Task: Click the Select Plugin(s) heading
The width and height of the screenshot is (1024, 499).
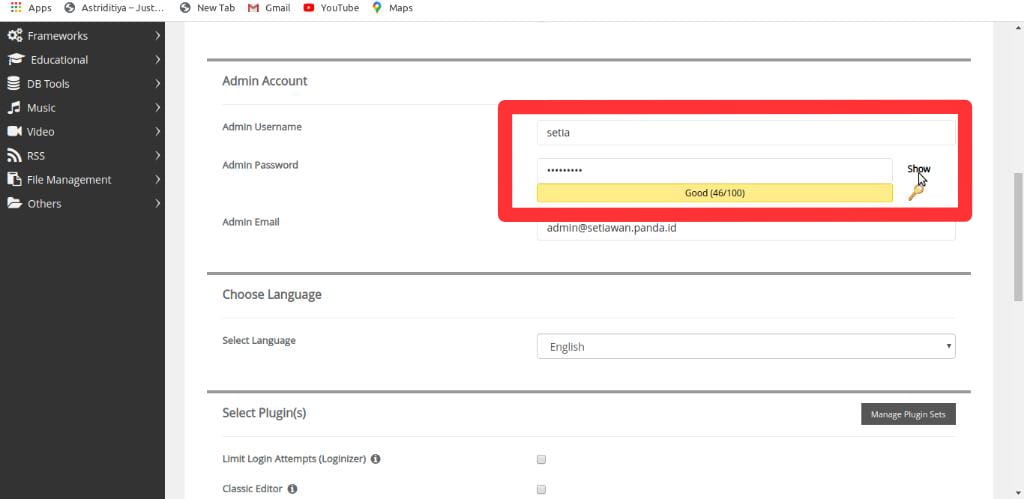Action: pyautogui.click(x=264, y=413)
